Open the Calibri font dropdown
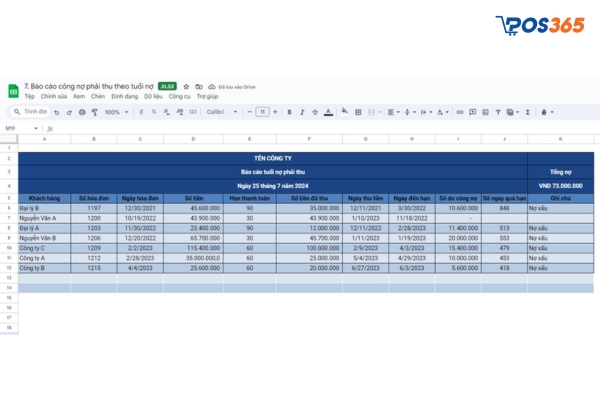 (x=222, y=112)
